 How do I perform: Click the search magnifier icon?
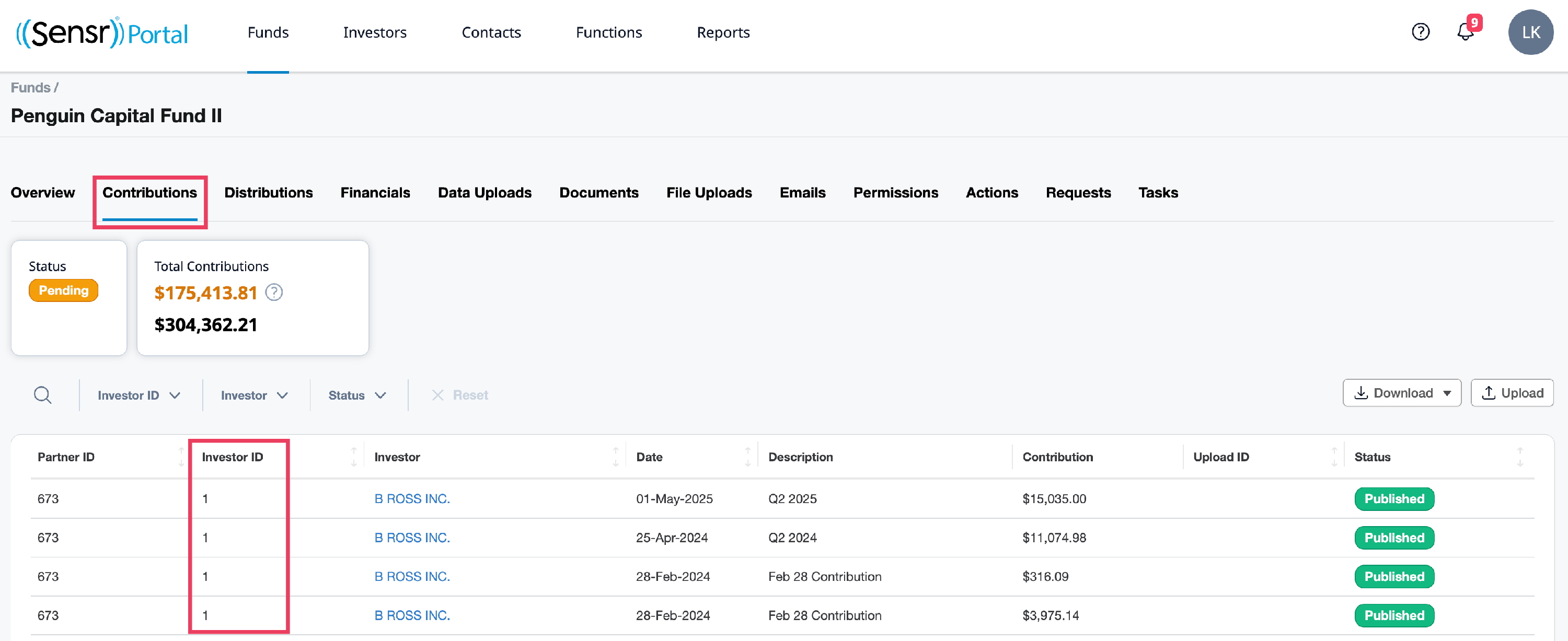43,395
